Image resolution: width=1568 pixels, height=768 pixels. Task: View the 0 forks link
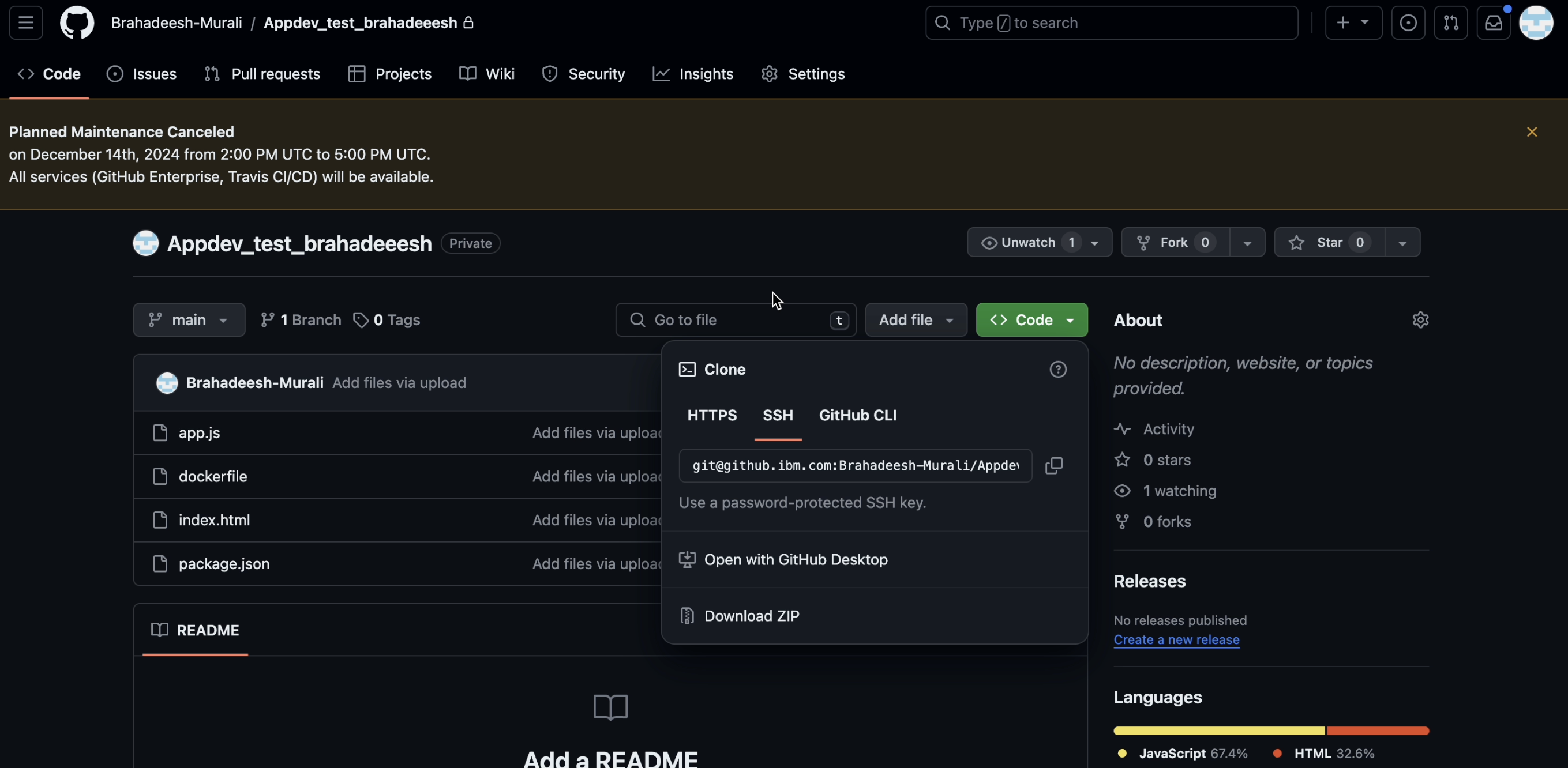point(1152,522)
